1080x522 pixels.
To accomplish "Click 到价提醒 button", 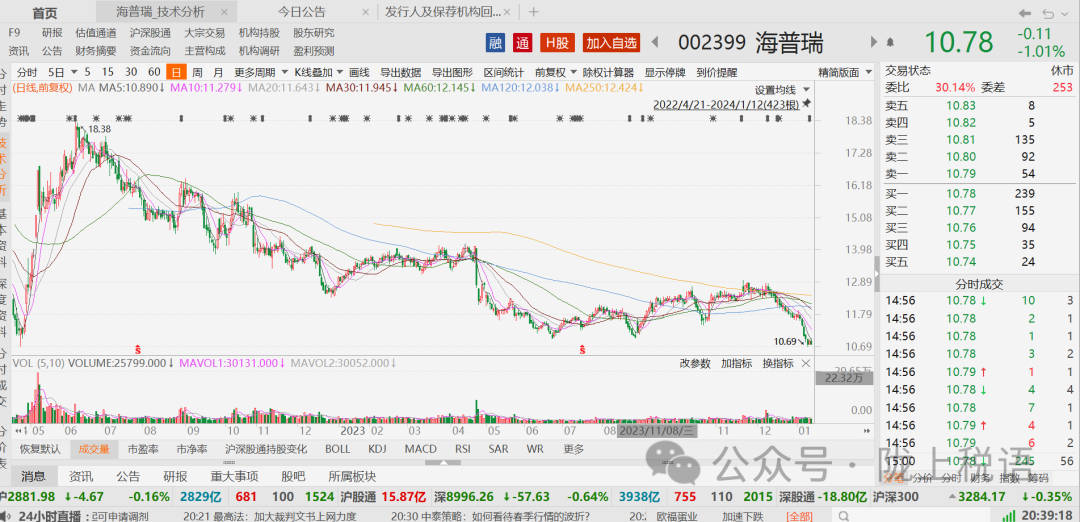I will click(716, 72).
